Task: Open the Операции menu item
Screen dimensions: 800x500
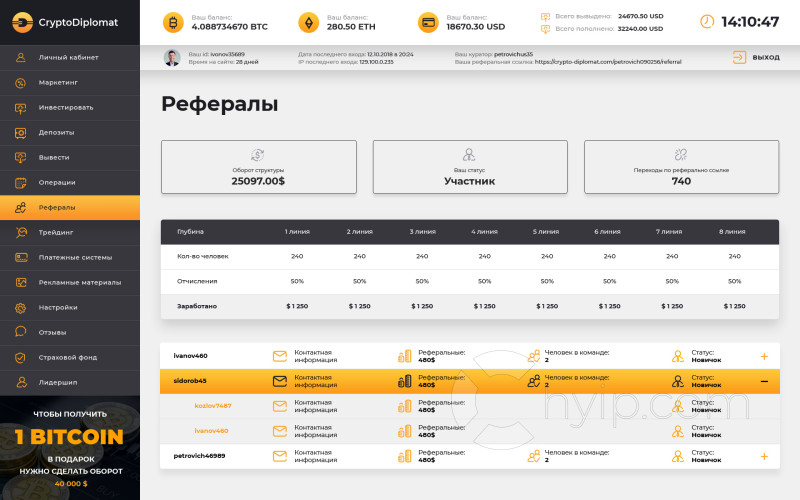Action: (70, 183)
